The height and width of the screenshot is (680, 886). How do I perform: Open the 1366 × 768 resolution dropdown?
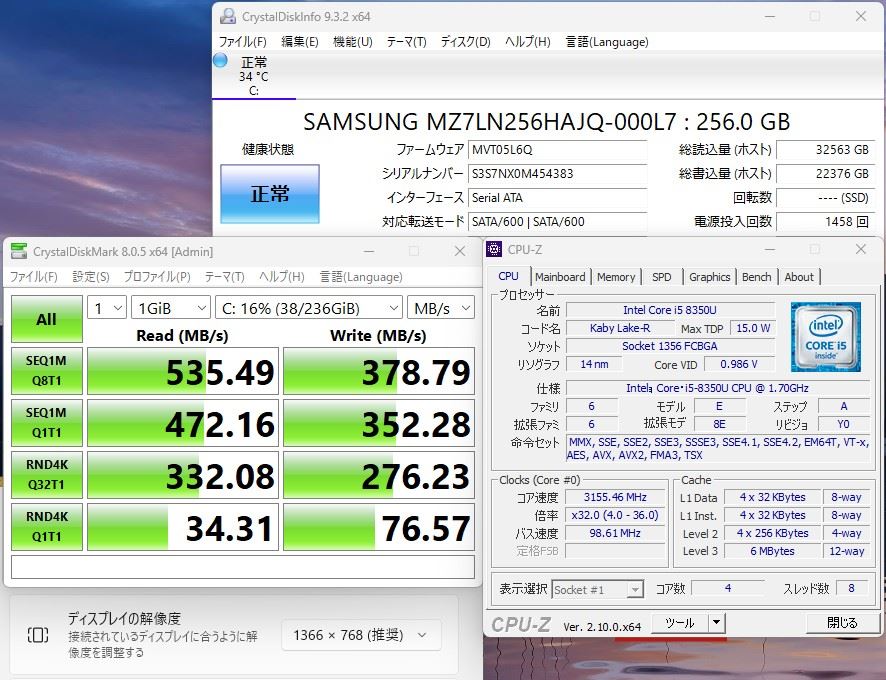(x=361, y=635)
